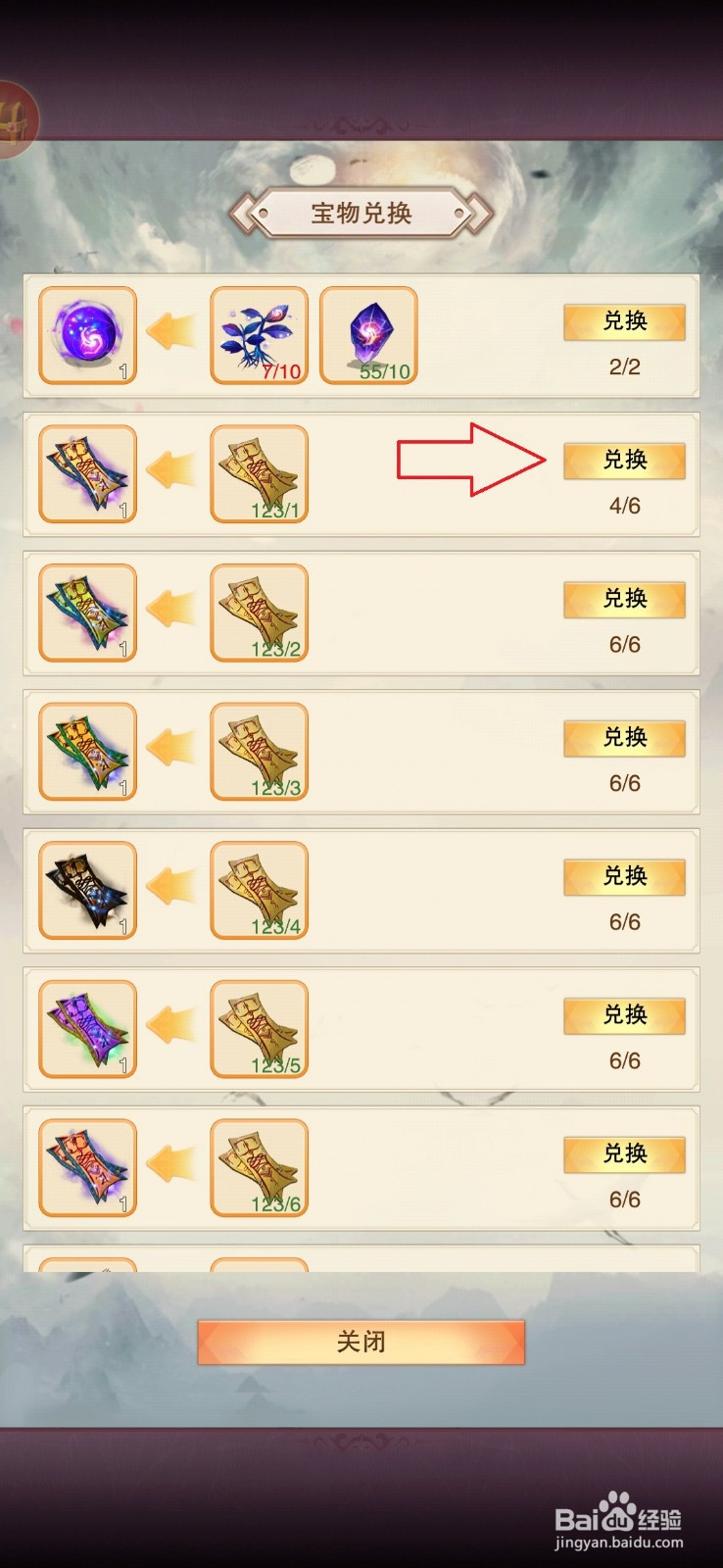Close the panel with the 关闭 button
The width and height of the screenshot is (723, 1568).
coord(361,1342)
